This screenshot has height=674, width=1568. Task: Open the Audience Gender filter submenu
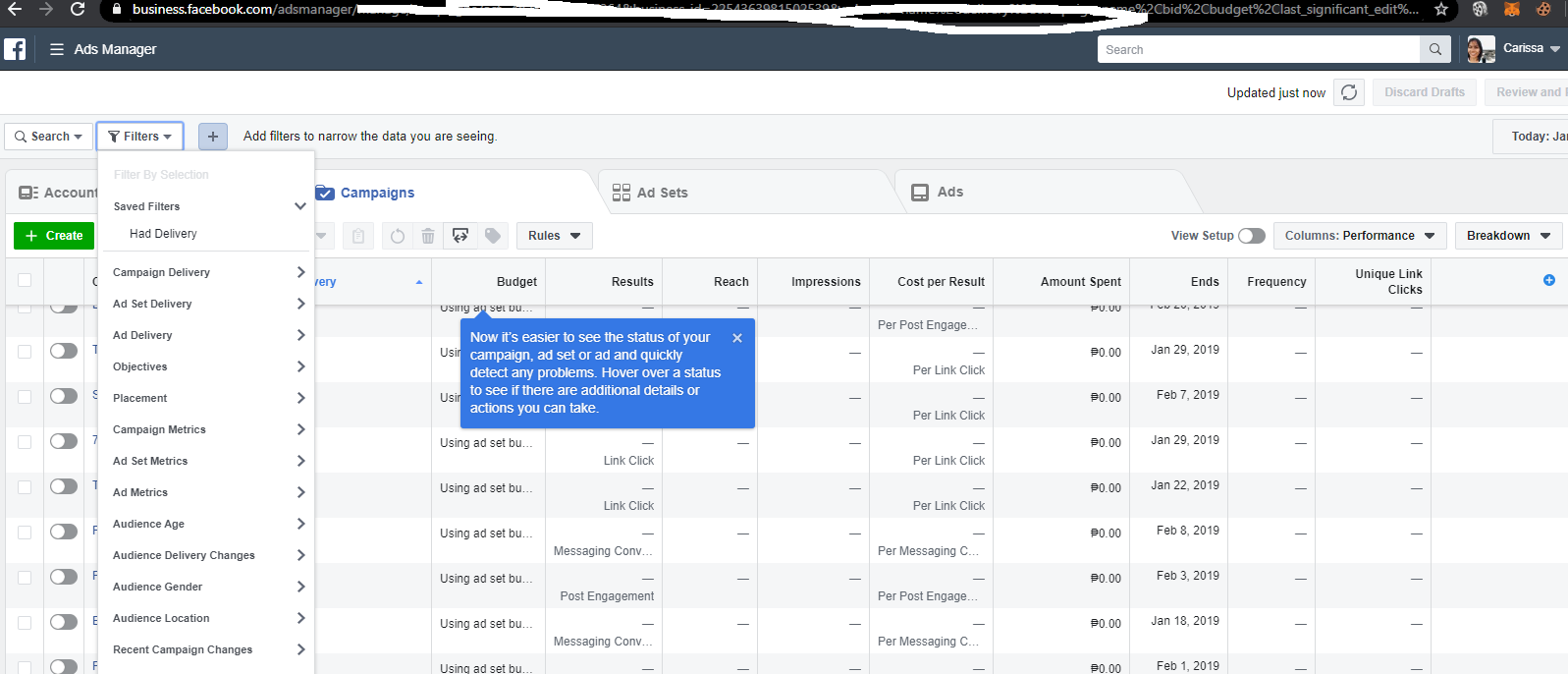(208, 587)
